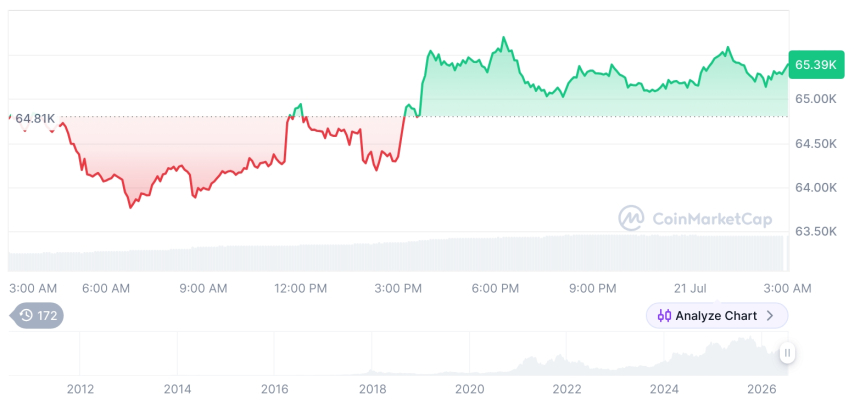Click the 172 history count badge
The width and height of the screenshot is (860, 401).
37,315
